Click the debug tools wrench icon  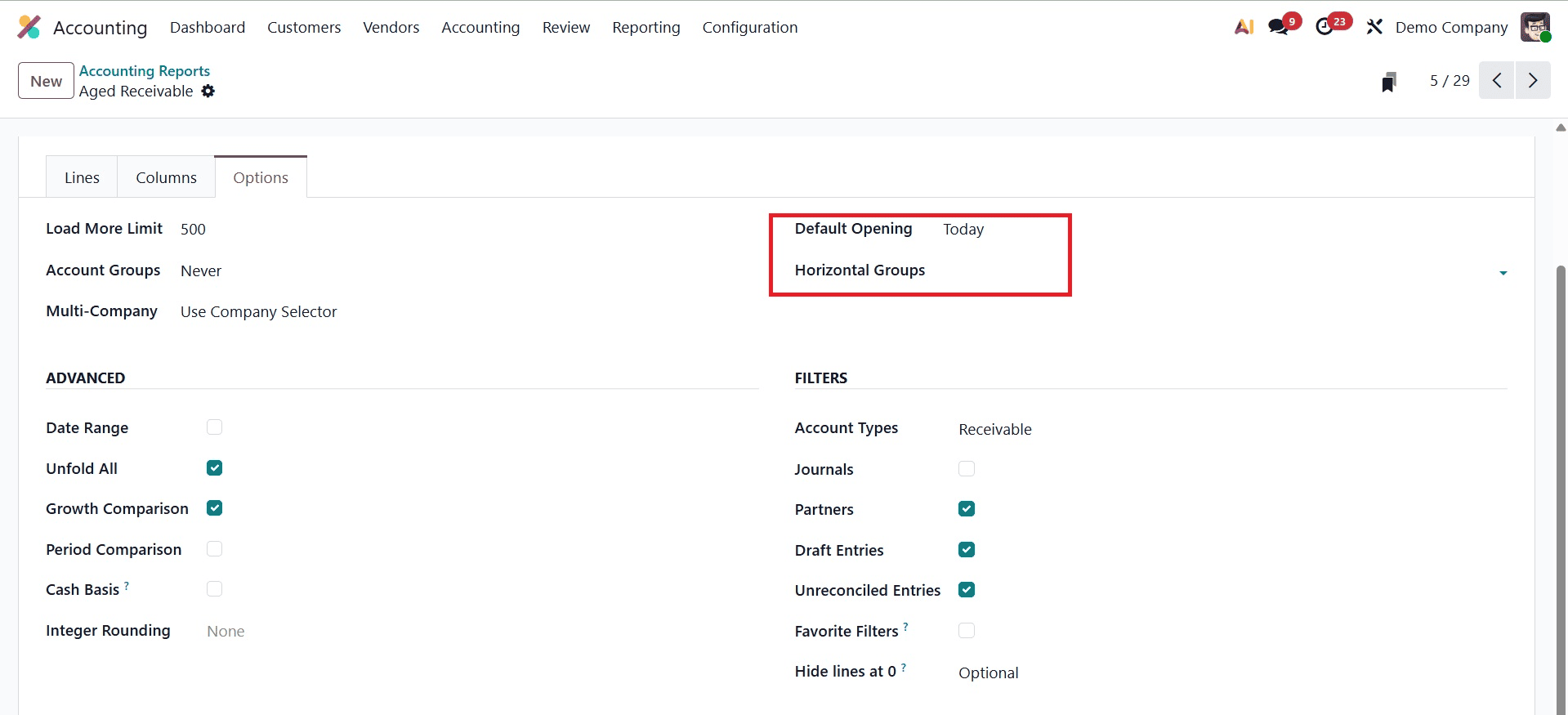1374,27
